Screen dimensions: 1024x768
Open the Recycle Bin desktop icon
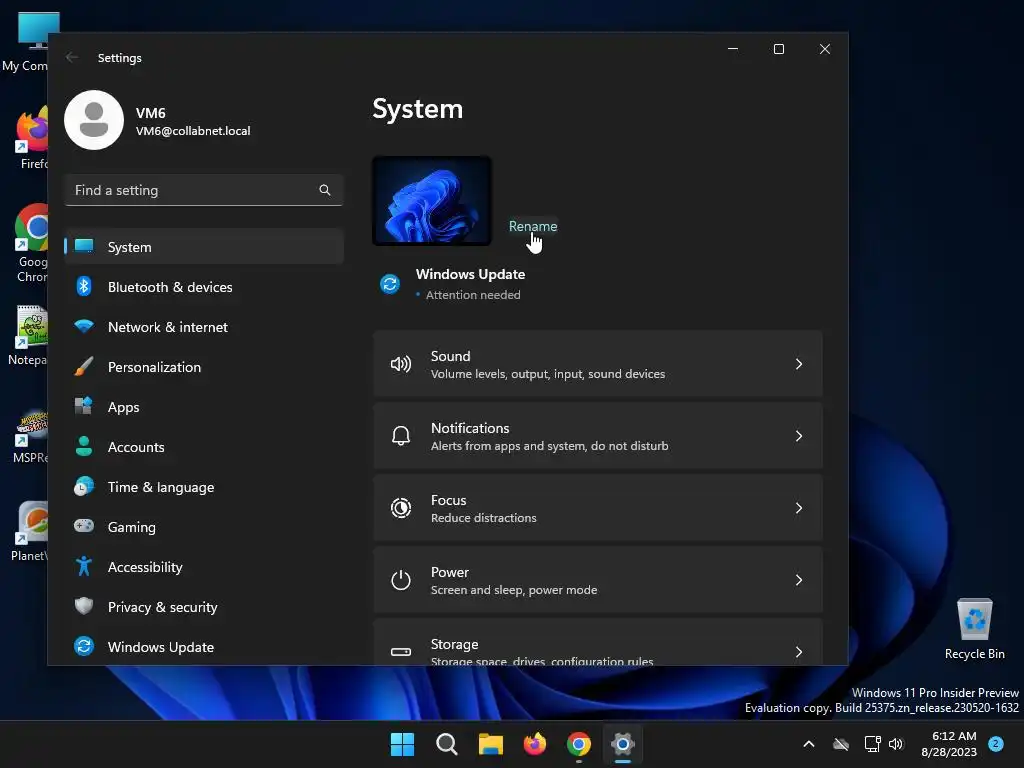974,629
